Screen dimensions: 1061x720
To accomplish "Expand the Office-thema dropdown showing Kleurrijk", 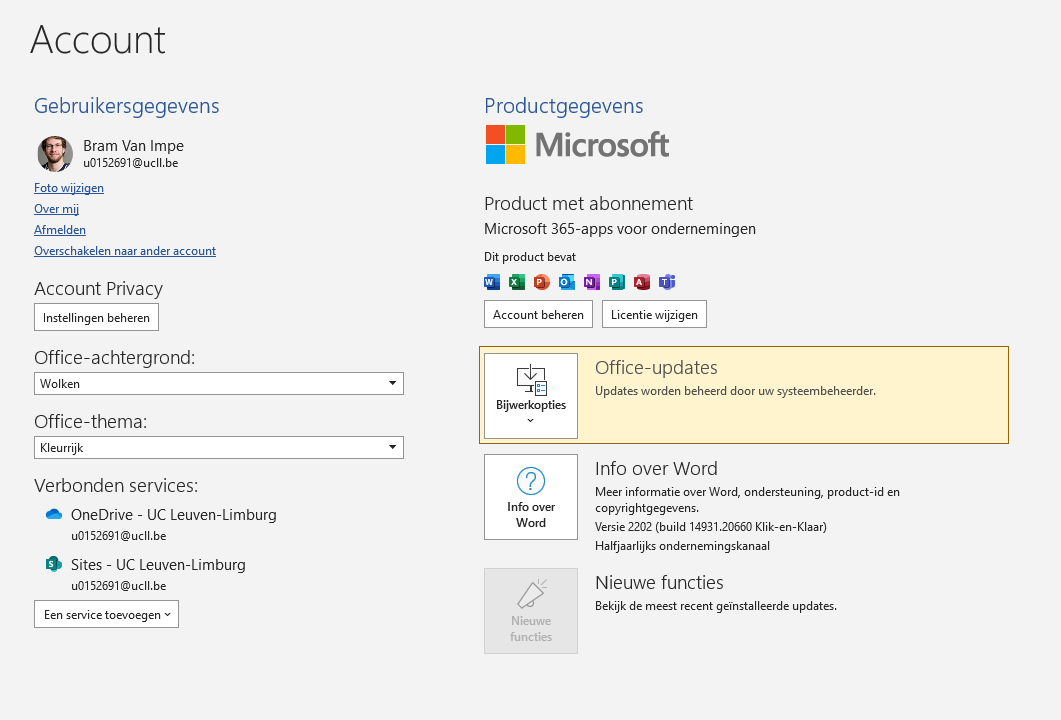I will click(219, 448).
